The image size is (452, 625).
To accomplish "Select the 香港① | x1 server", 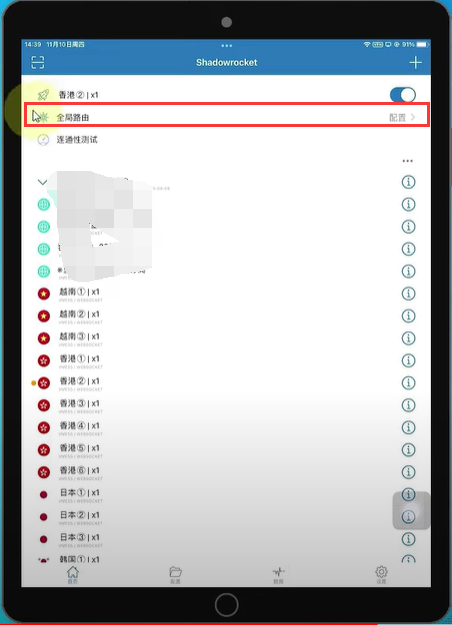I will click(227, 361).
